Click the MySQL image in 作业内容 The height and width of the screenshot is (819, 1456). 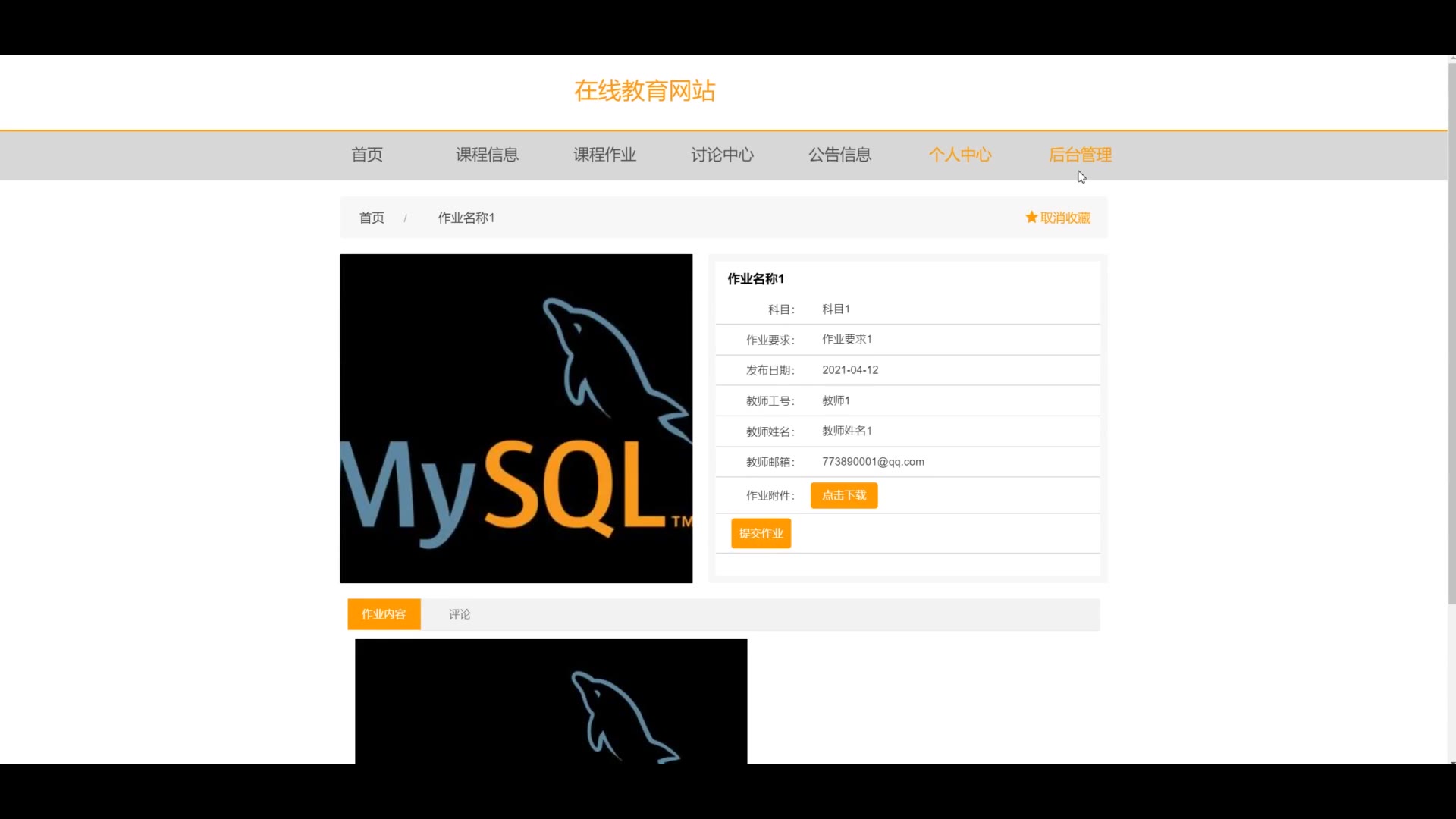pos(551,701)
